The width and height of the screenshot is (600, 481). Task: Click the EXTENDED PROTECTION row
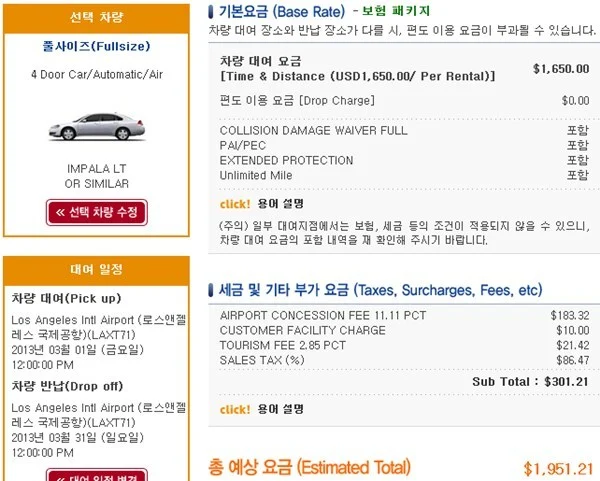[x=404, y=160]
